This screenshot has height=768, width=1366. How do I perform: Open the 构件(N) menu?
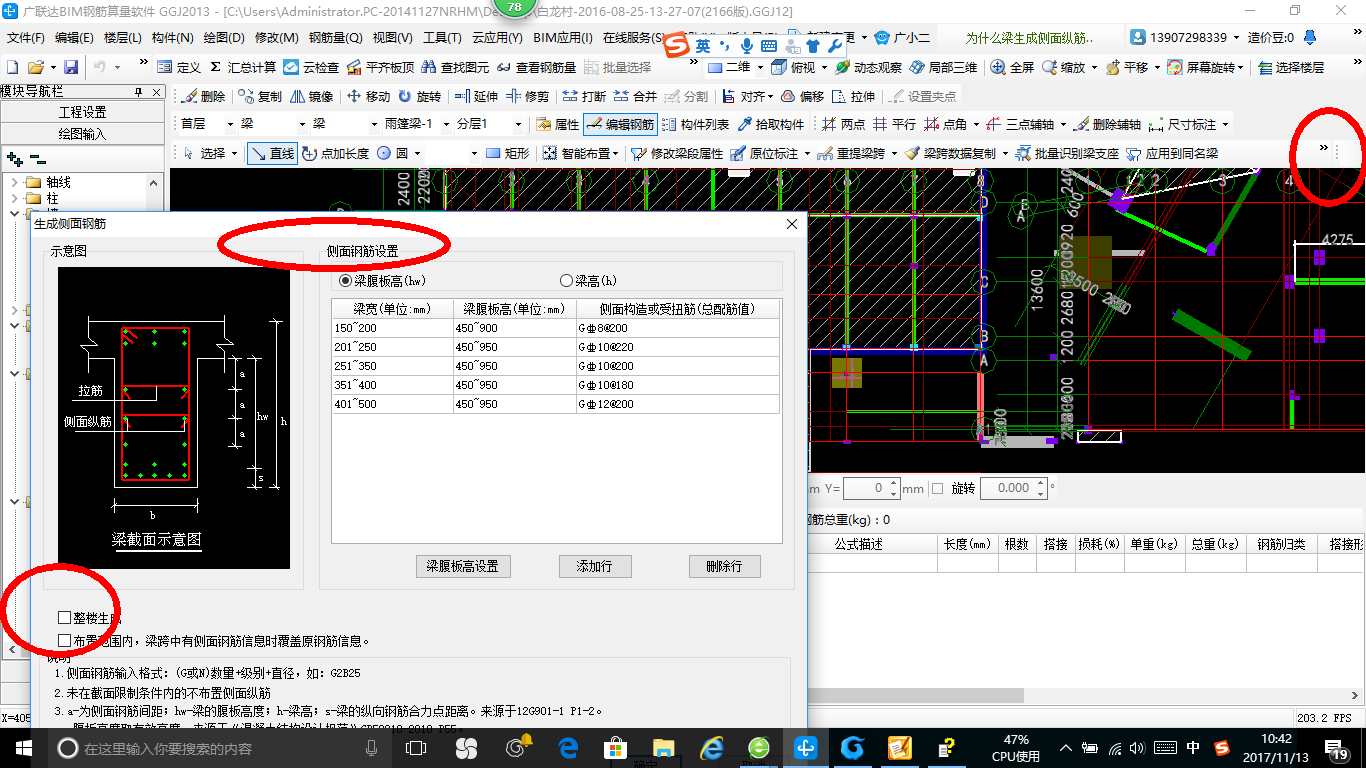tap(173, 38)
